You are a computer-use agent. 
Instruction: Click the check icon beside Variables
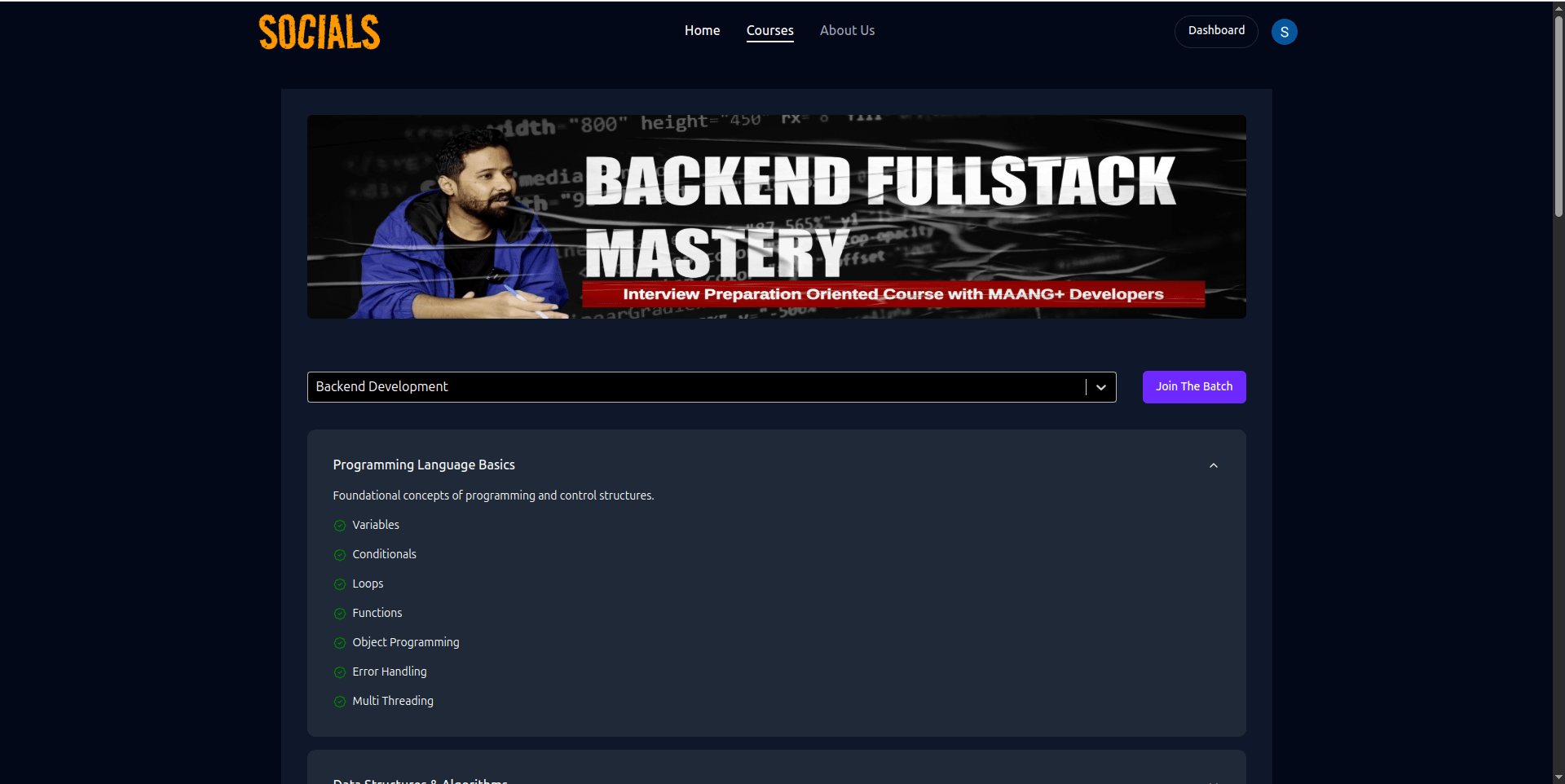tap(340, 526)
